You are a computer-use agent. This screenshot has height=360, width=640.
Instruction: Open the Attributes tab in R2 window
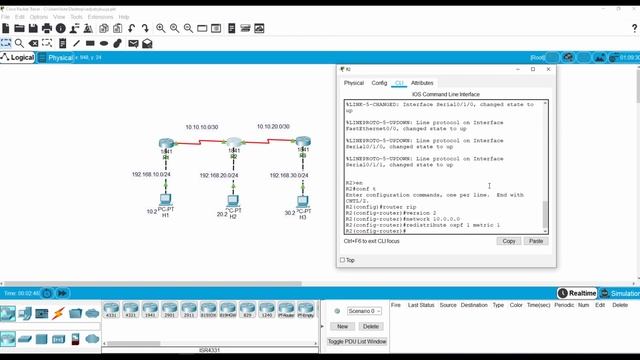point(422,83)
